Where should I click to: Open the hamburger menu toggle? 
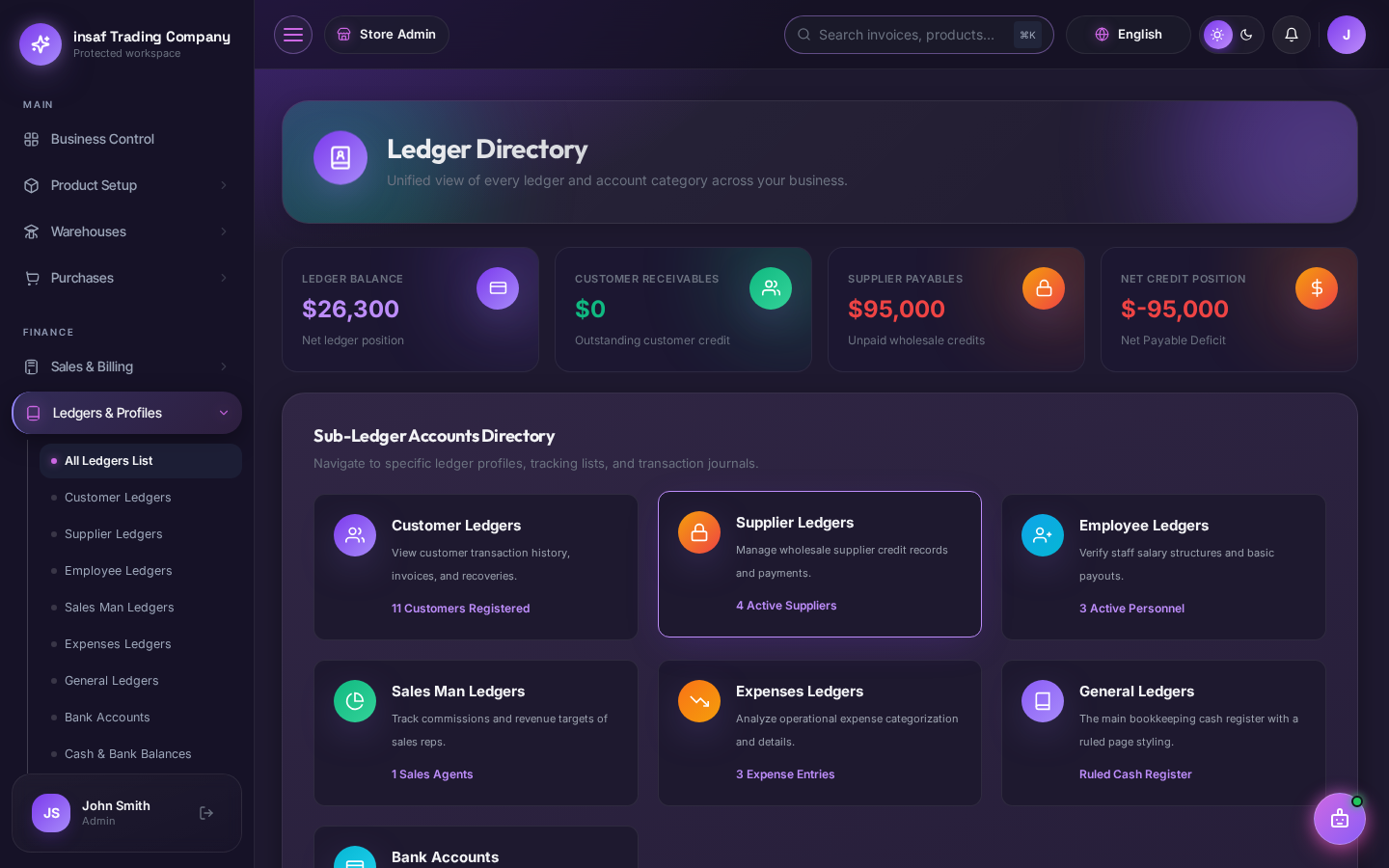tap(293, 35)
